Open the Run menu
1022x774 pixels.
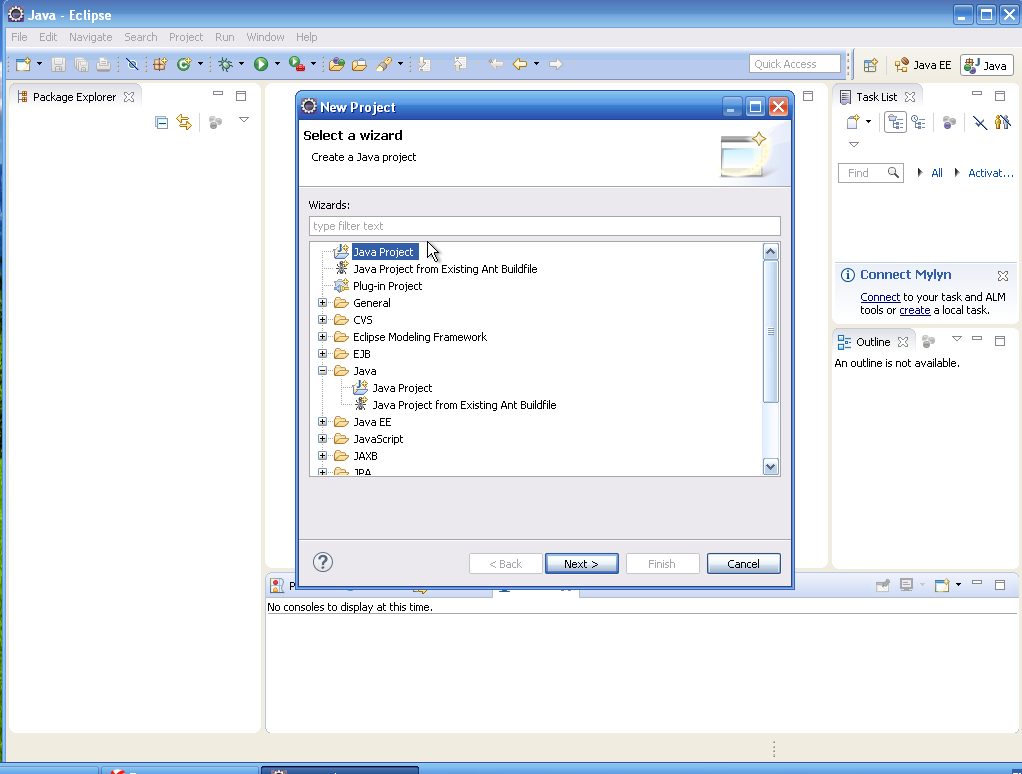[x=224, y=37]
